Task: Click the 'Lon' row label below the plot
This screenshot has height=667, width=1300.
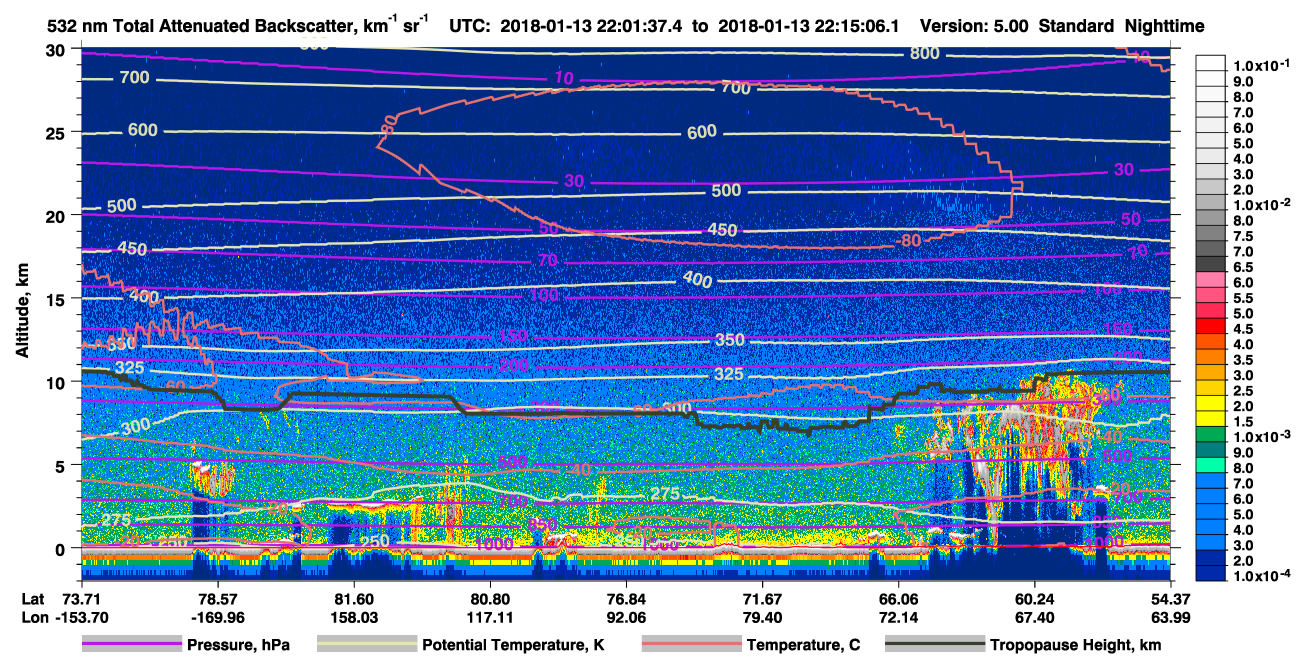Action: 34,617
